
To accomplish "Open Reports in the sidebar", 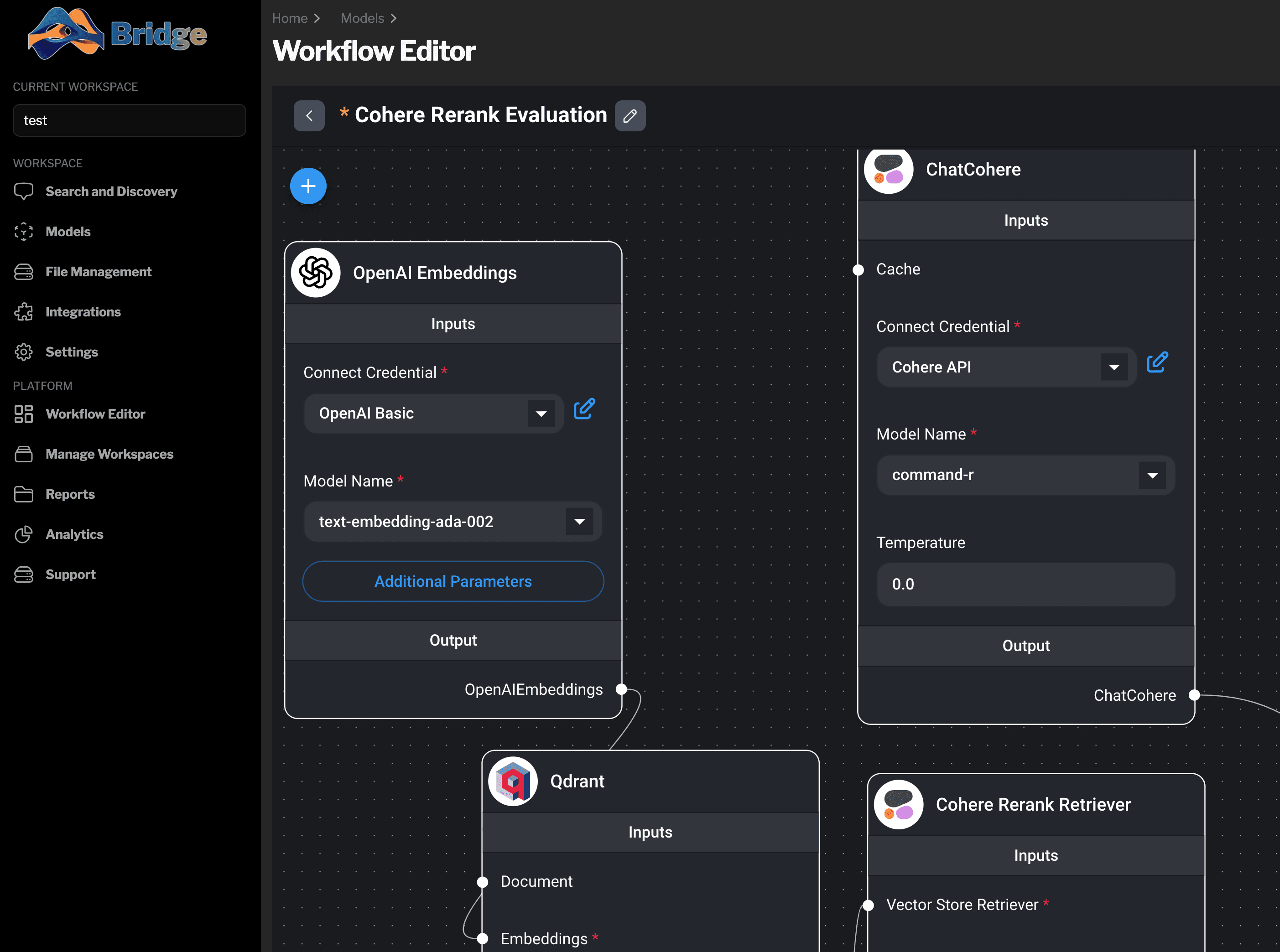I will [70, 494].
